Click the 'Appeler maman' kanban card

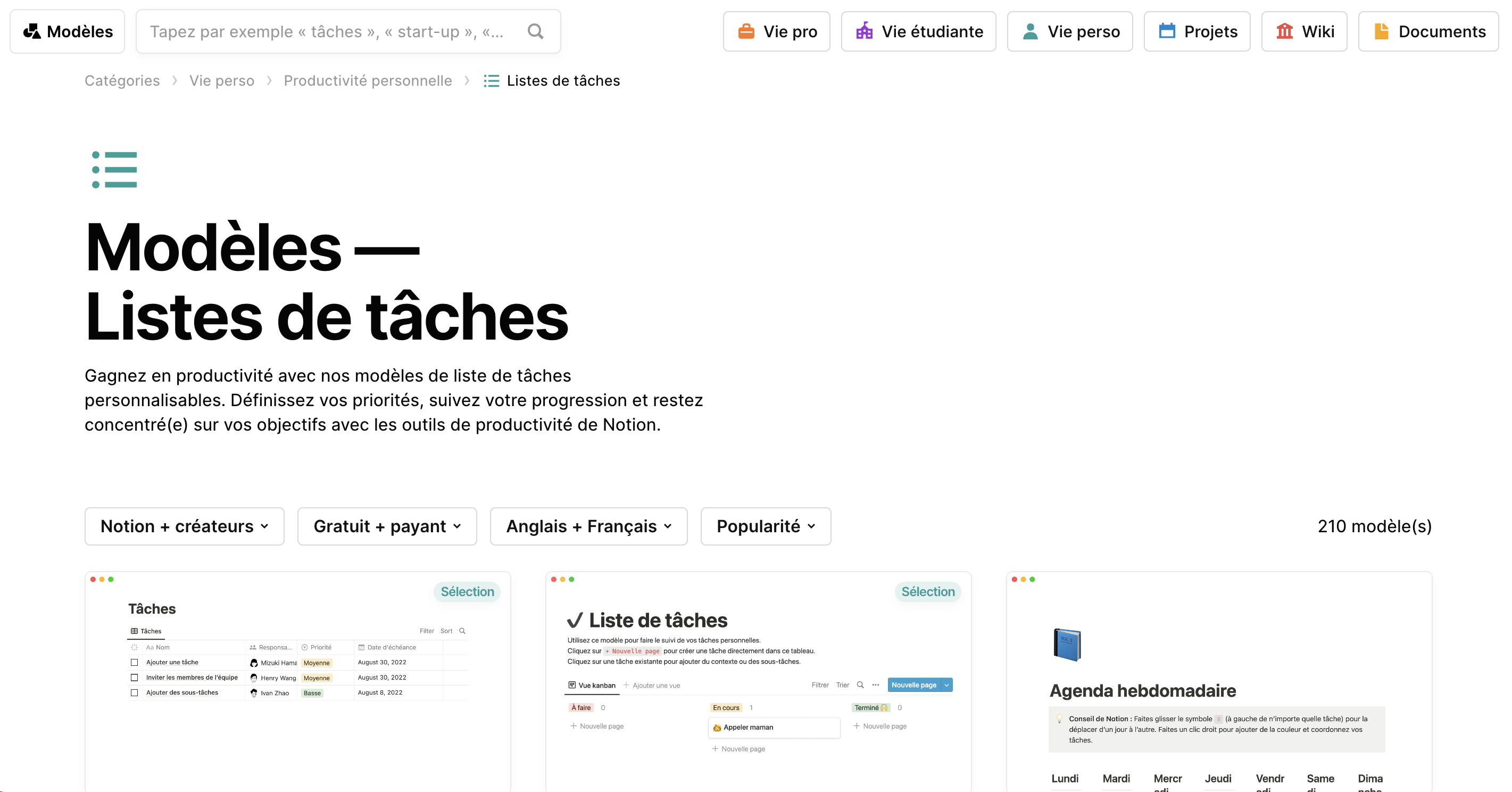[774, 728]
